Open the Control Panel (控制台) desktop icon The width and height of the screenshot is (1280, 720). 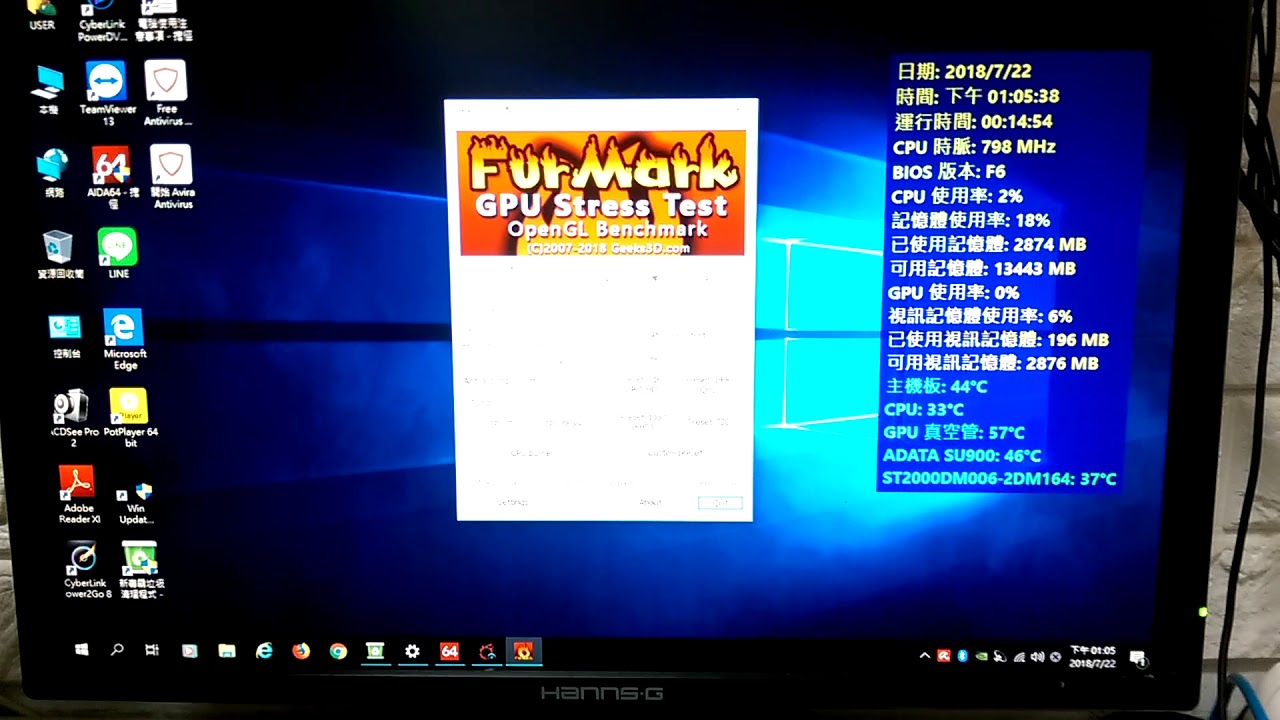(65, 335)
